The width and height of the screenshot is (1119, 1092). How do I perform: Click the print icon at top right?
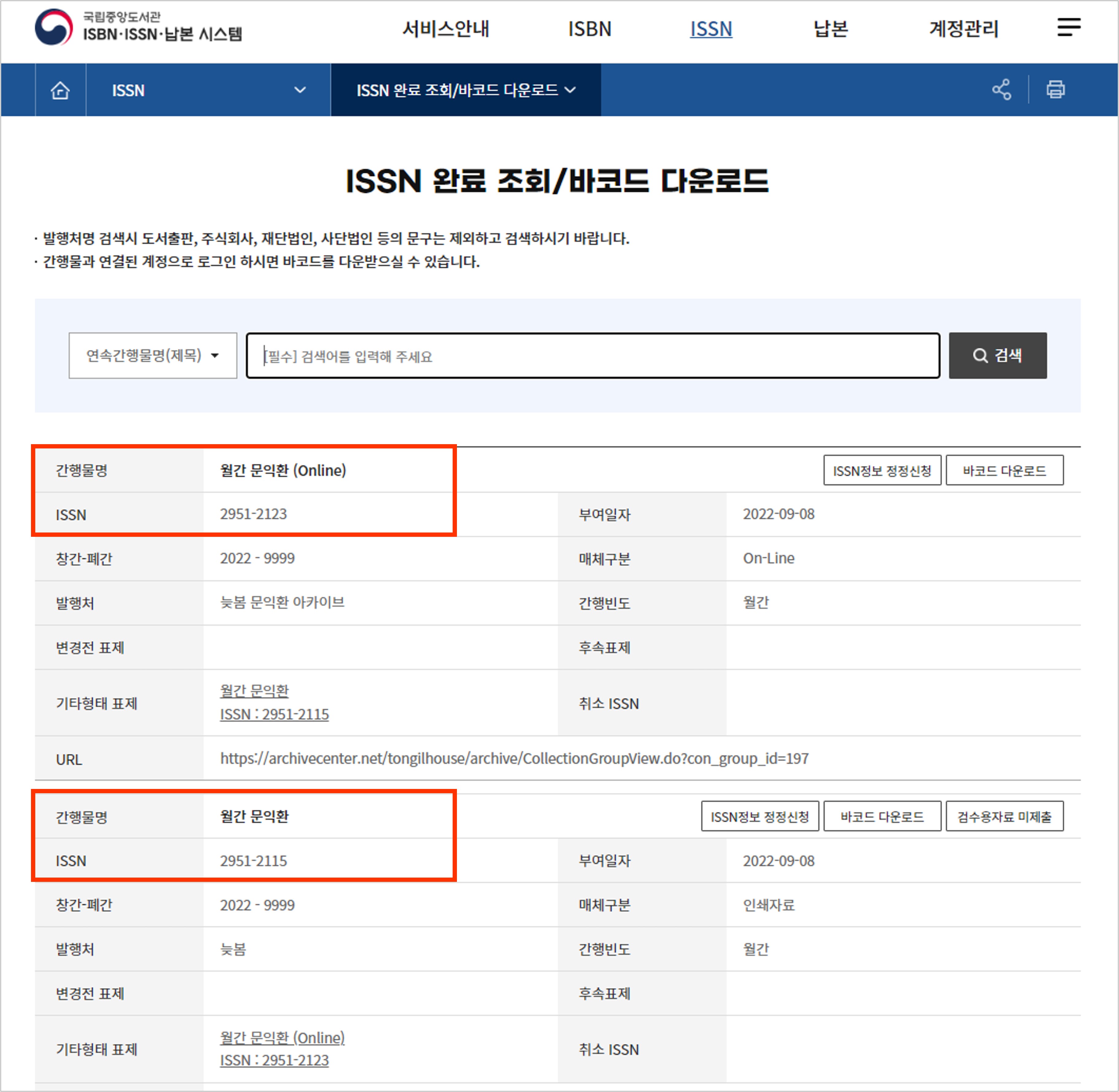[x=1056, y=90]
